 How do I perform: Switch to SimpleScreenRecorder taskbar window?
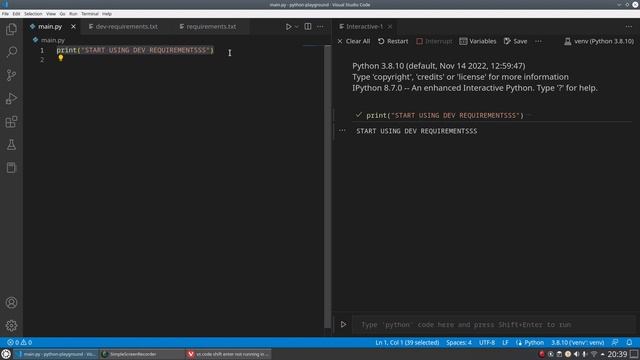(141, 354)
